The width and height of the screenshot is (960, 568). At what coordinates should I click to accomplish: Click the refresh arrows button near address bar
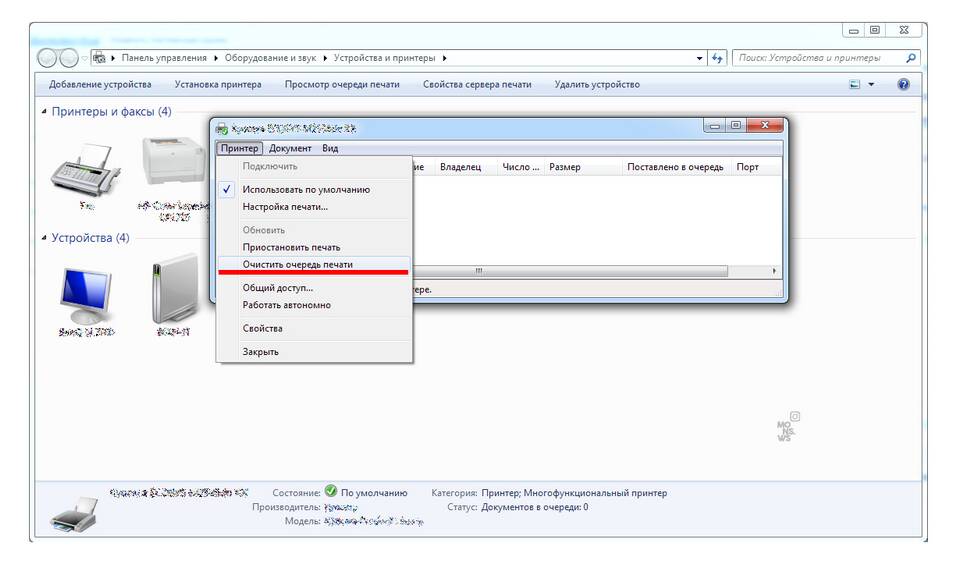717,58
